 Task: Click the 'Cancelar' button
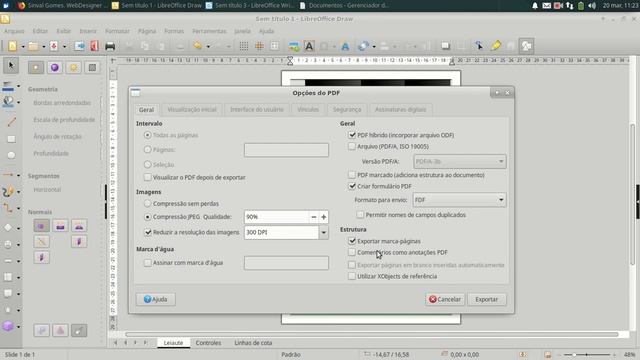point(445,299)
